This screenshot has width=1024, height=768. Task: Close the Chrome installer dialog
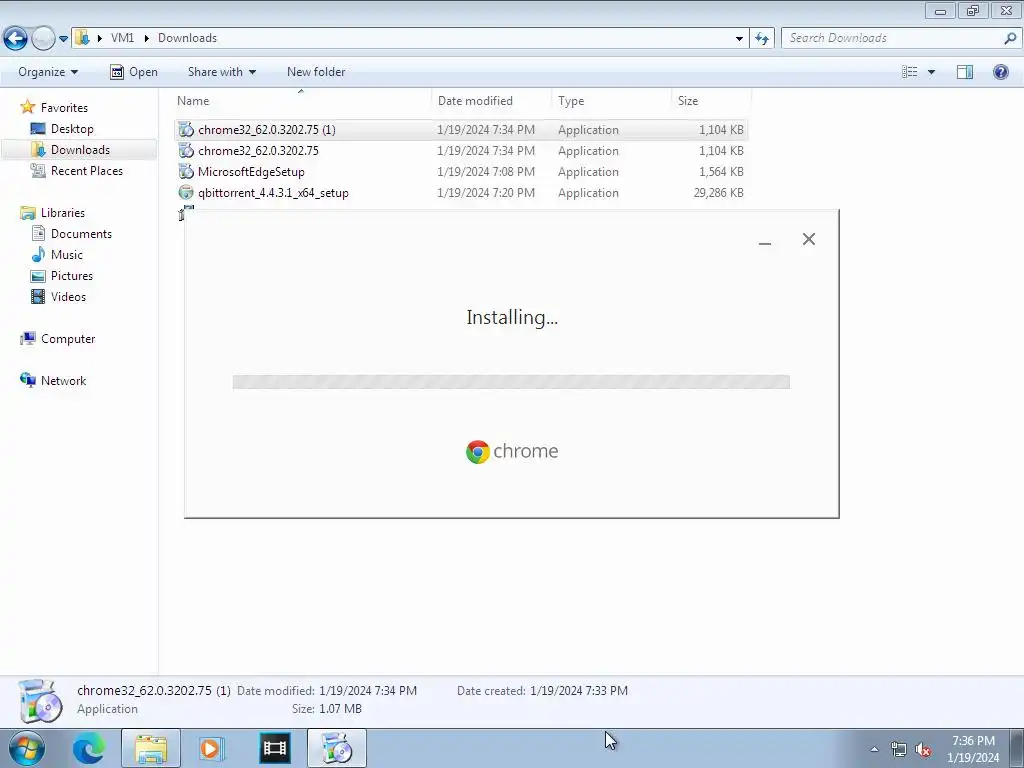coord(808,239)
